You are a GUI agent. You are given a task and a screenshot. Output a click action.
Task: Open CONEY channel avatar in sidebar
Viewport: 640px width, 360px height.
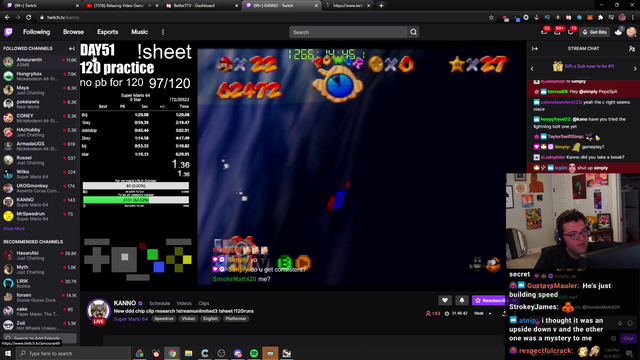pos(8,118)
